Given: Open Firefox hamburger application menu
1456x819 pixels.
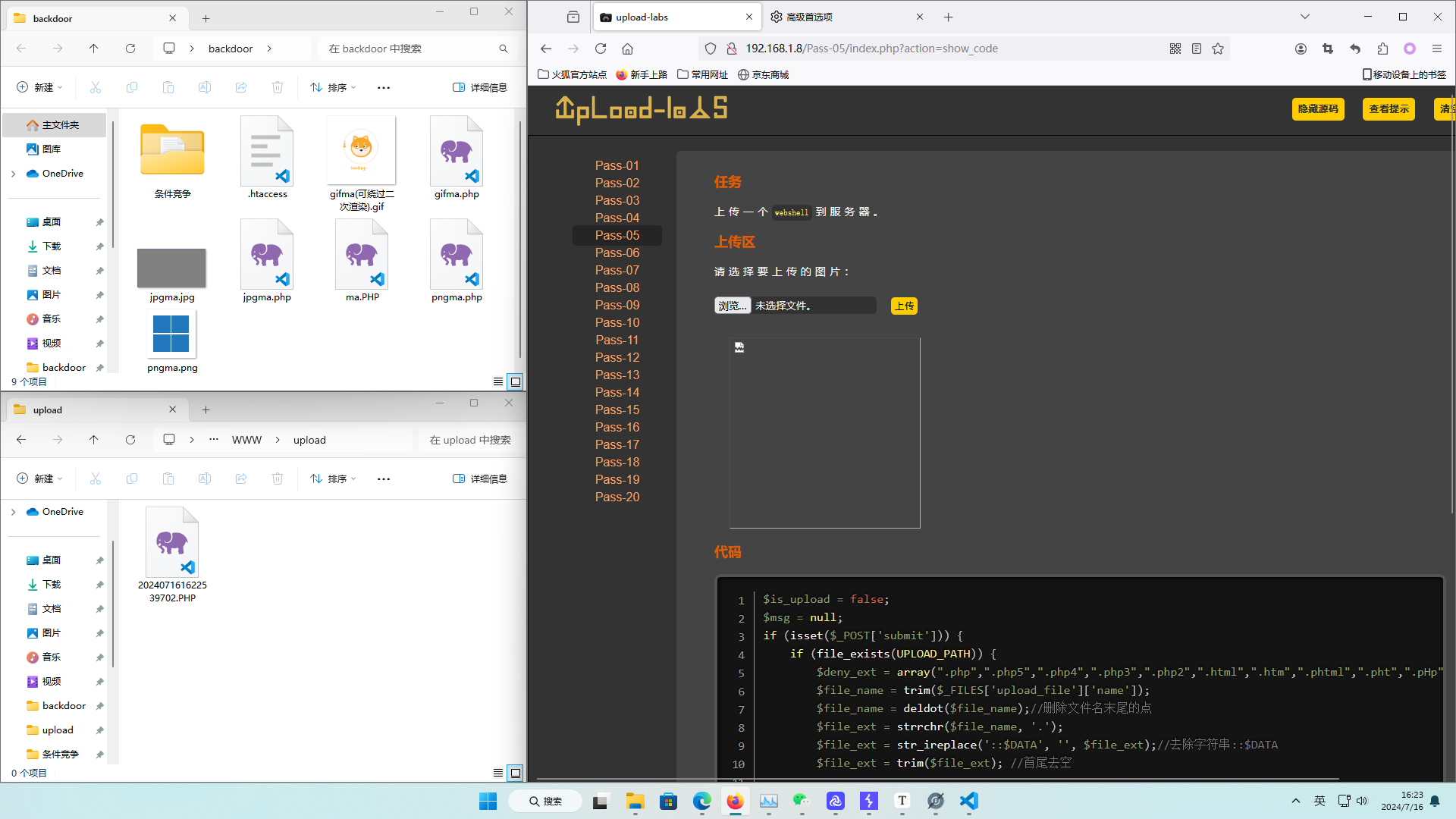Looking at the screenshot, I should (x=1436, y=49).
